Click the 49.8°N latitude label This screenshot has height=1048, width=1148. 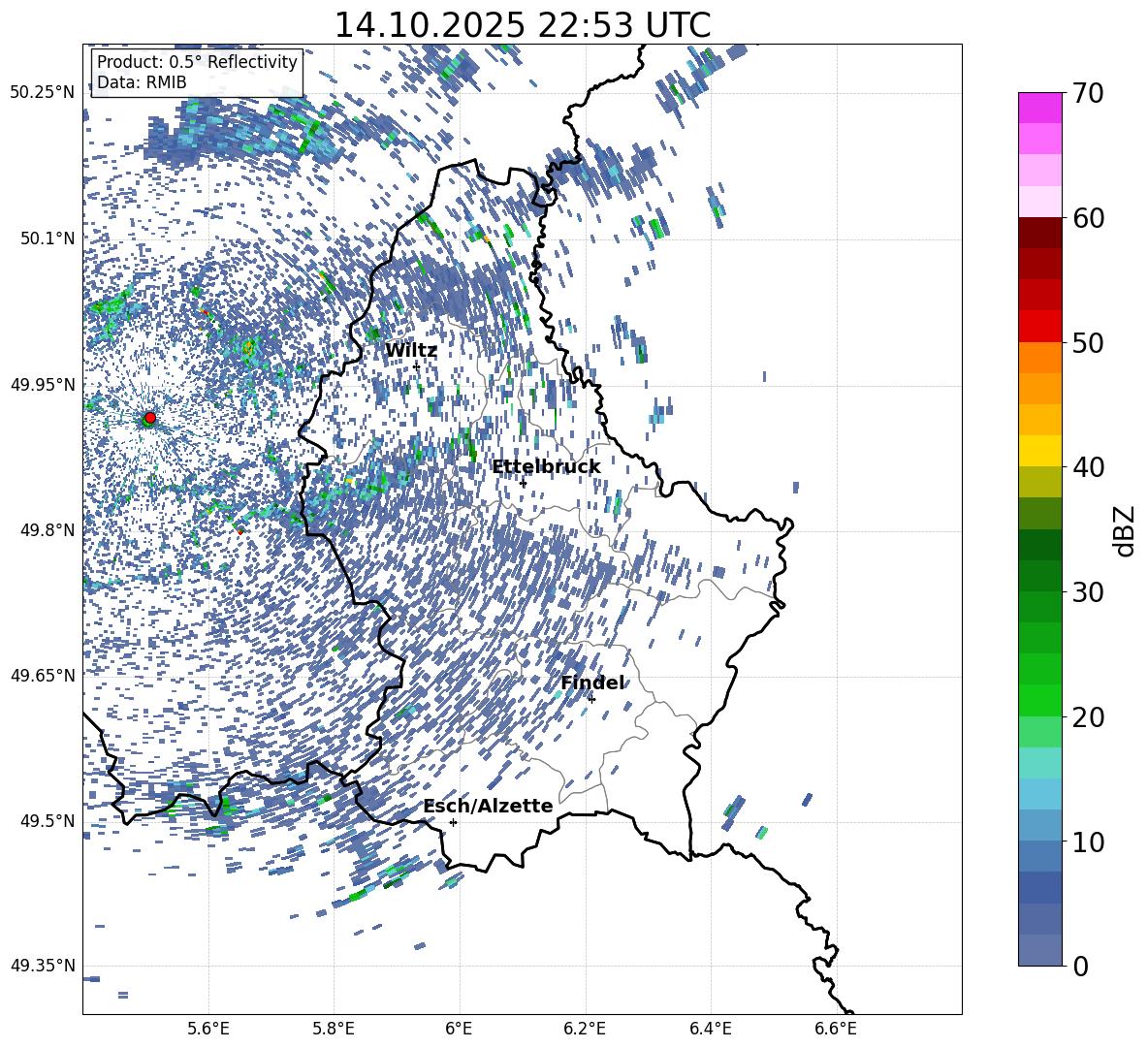point(48,530)
